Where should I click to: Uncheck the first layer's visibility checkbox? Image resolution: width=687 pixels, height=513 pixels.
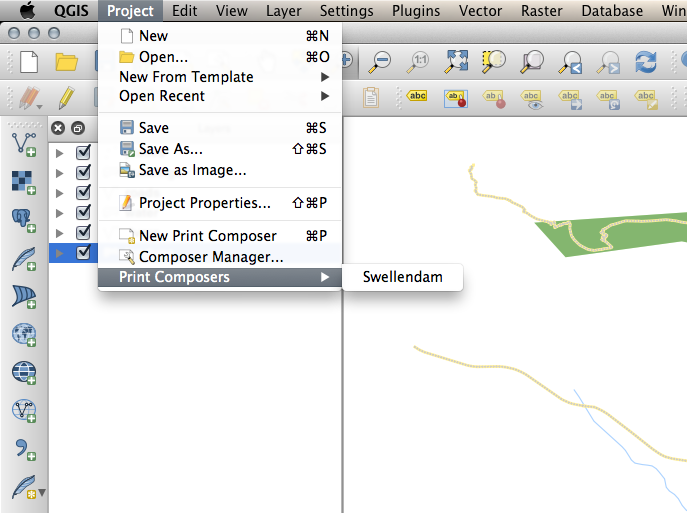coord(84,153)
